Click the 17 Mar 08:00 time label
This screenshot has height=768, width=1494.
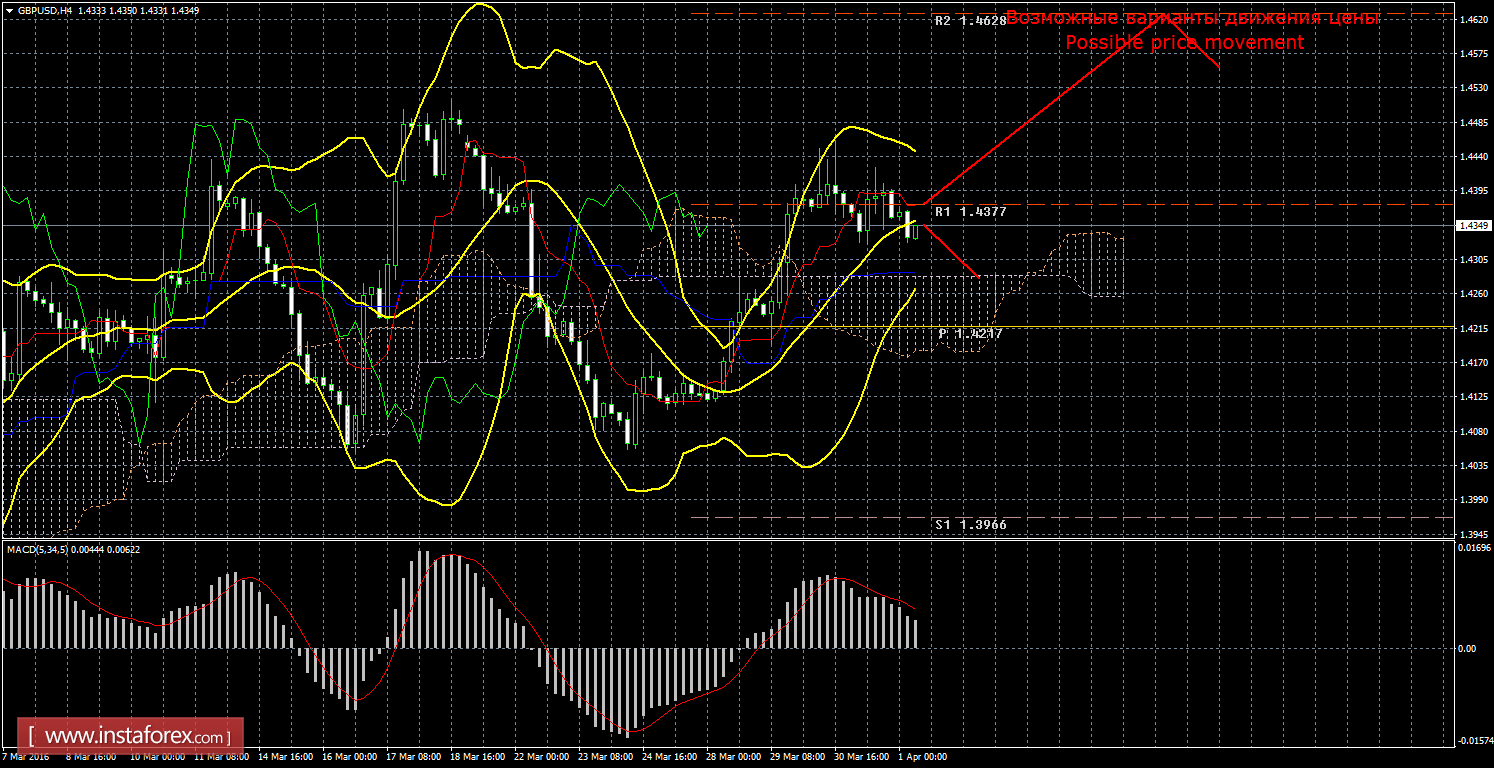pyautogui.click(x=411, y=757)
